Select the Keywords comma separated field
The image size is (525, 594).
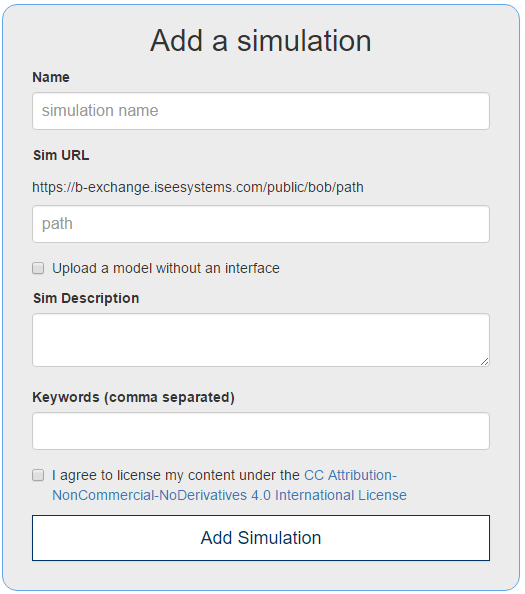click(x=261, y=431)
